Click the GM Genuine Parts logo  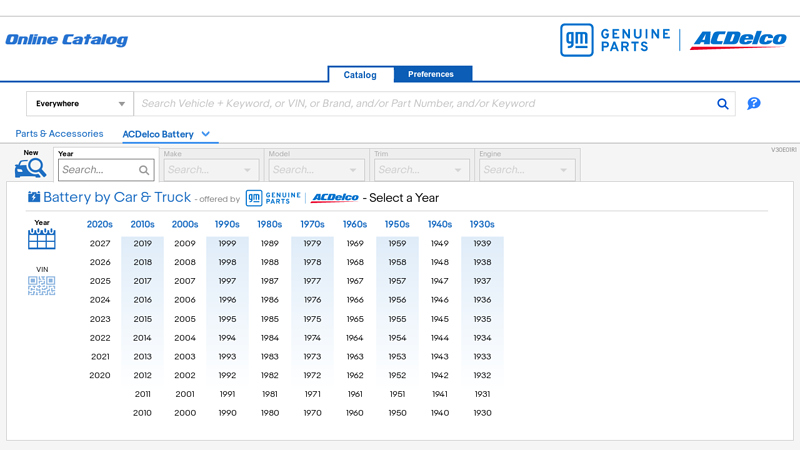coord(615,40)
